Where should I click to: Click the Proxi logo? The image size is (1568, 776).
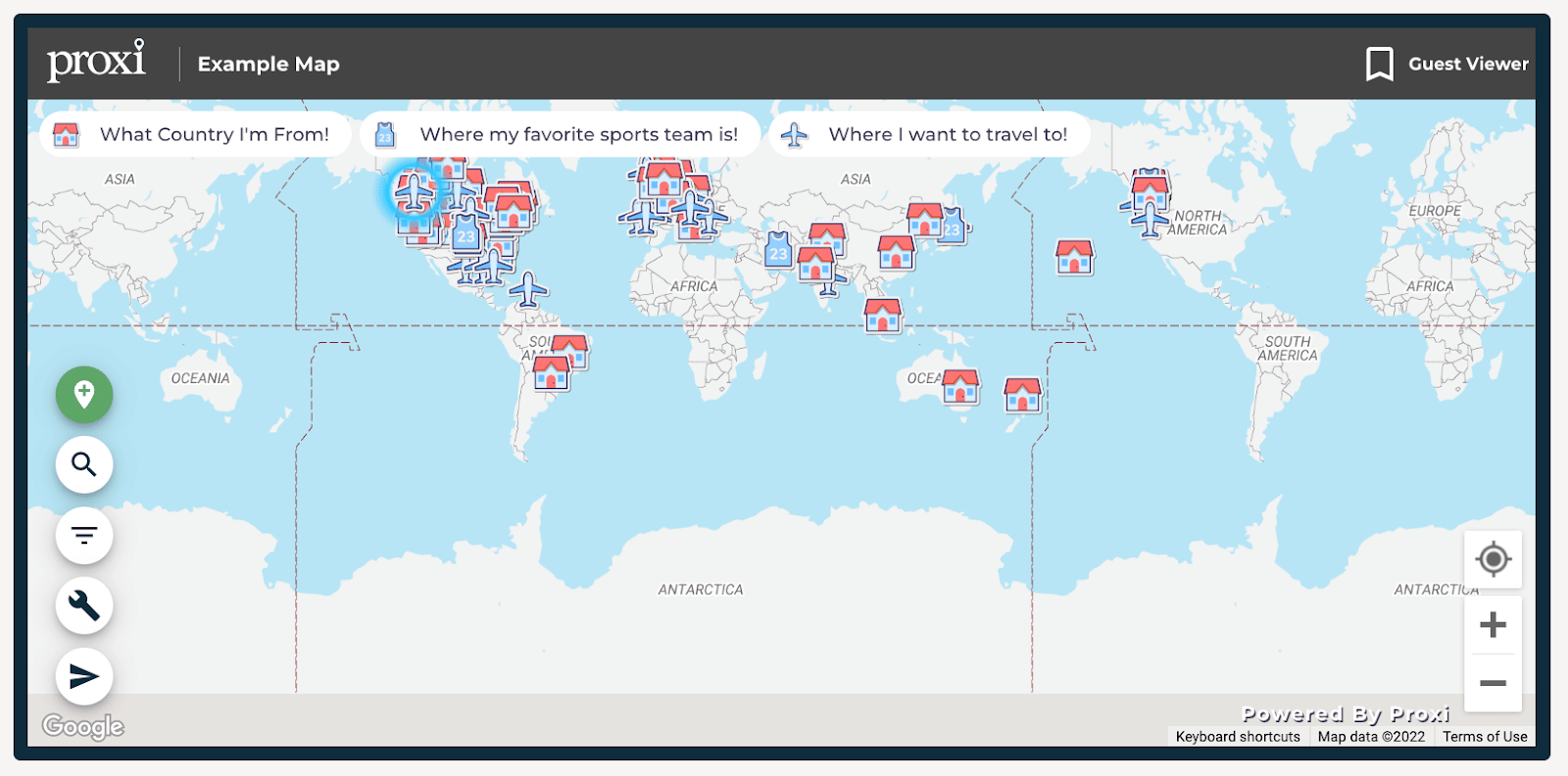tap(96, 62)
